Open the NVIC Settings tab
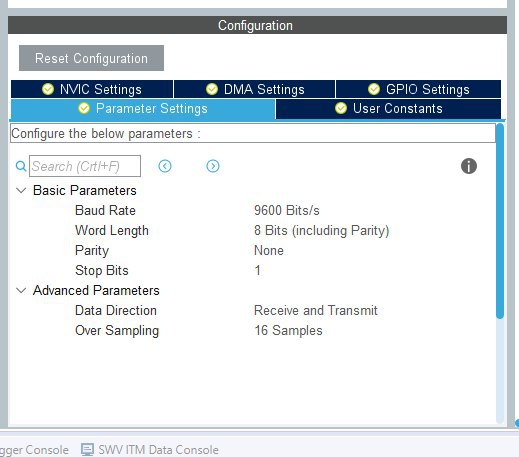The height and width of the screenshot is (457, 519). pyautogui.click(x=92, y=89)
